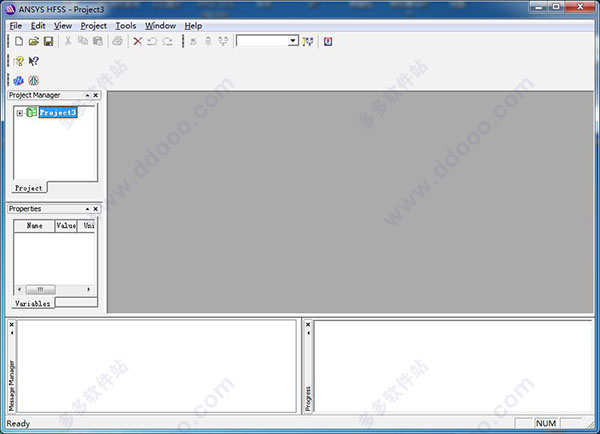Maximize the ANSYS HFSS window

(x=556, y=7)
